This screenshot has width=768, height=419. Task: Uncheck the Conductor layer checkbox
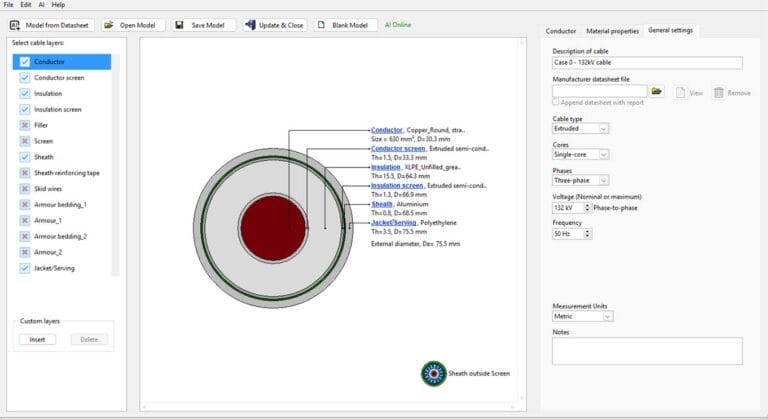(24, 62)
